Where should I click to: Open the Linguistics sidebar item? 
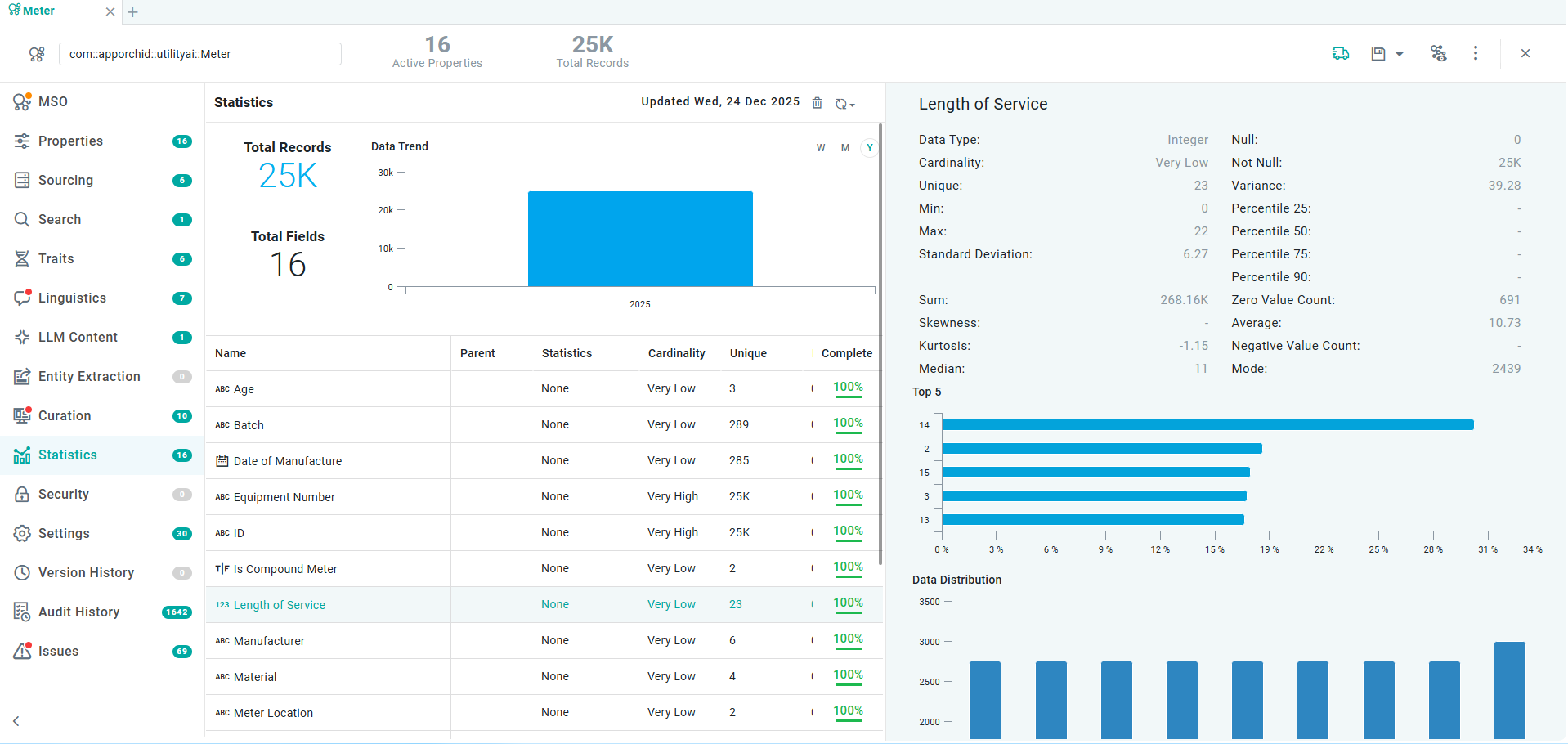tap(72, 298)
